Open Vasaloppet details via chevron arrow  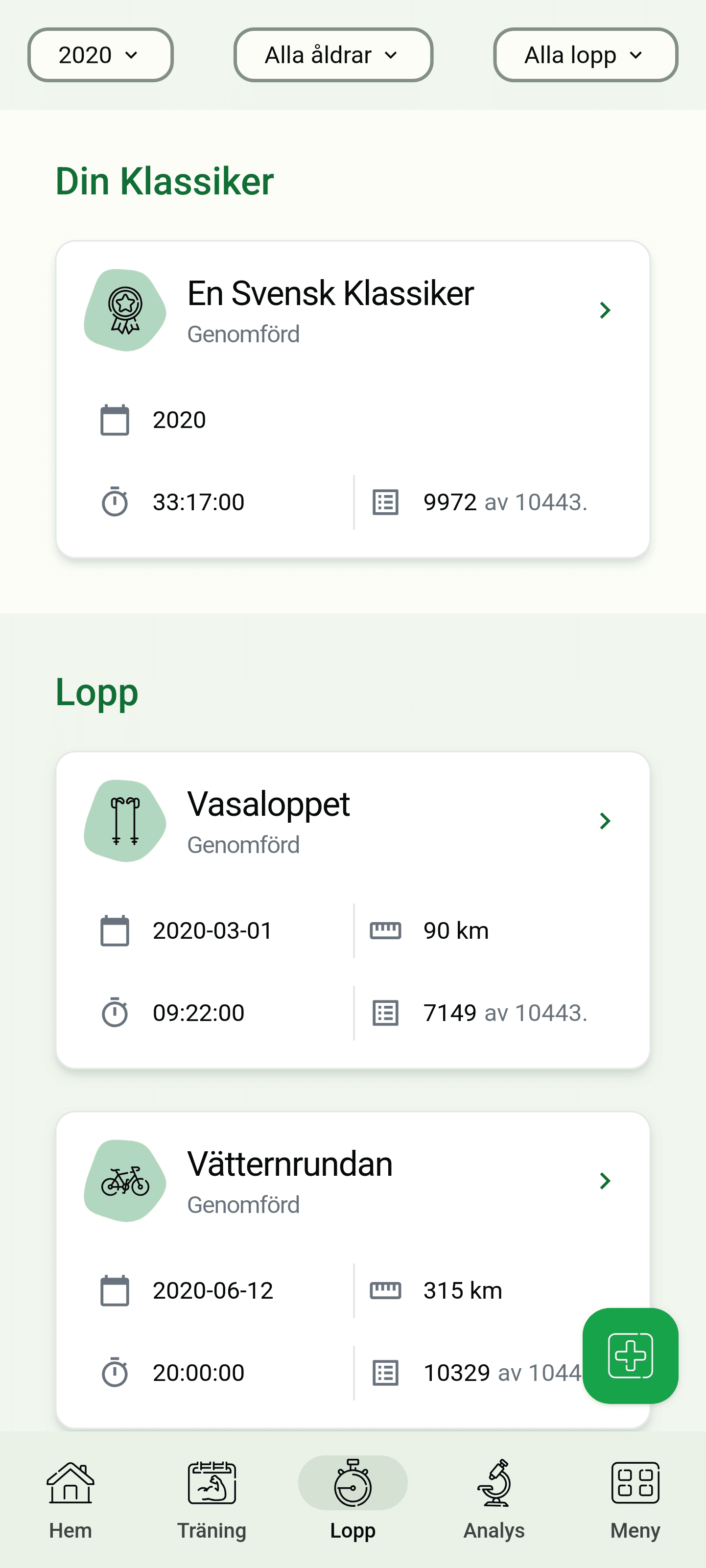pos(605,821)
